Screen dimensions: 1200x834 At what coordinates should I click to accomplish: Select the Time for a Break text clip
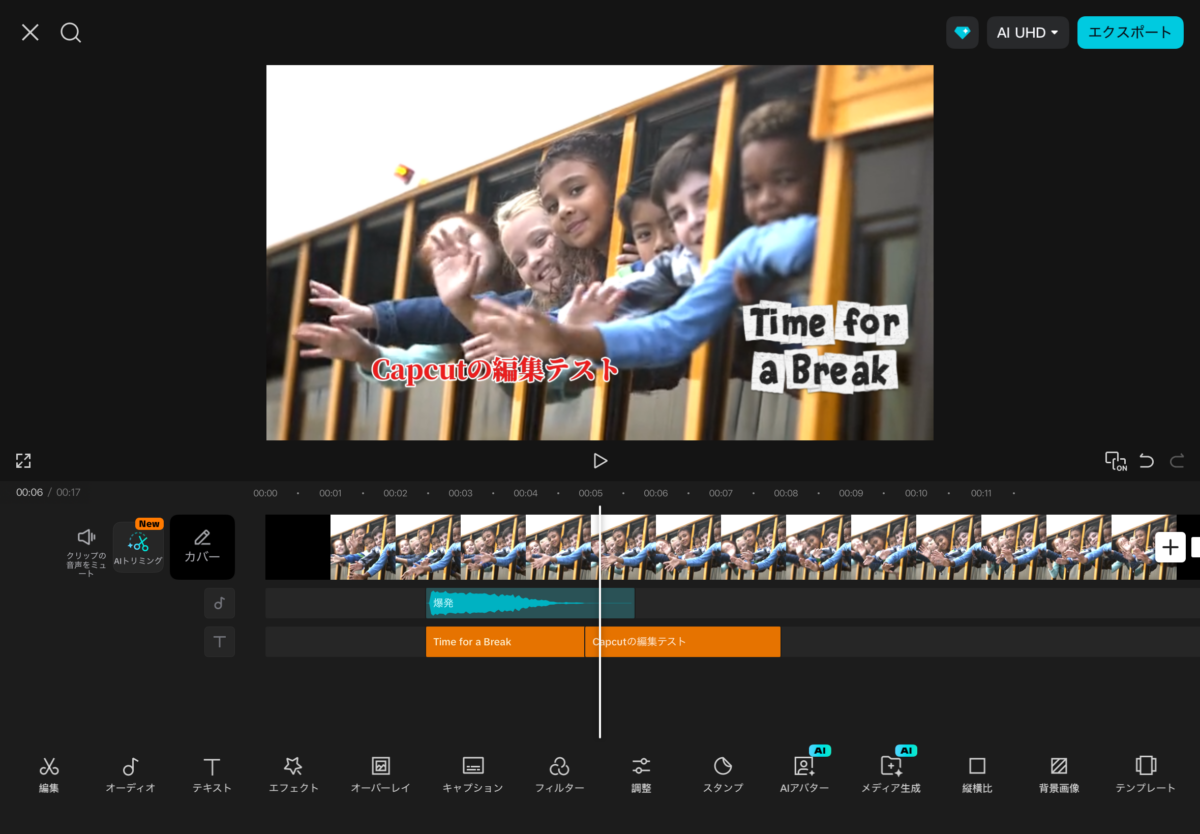(505, 642)
